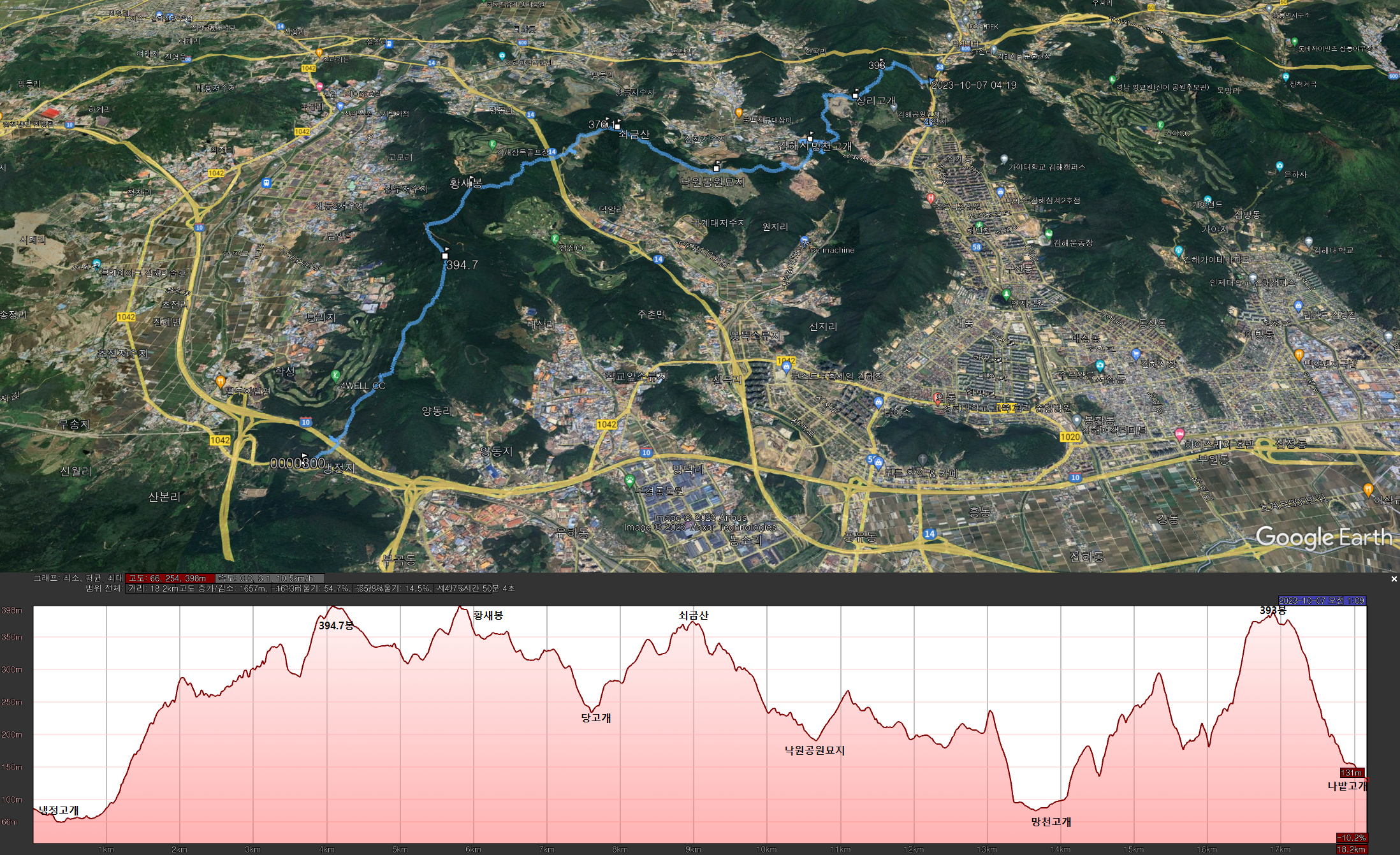Close the elevation profile panel

pyautogui.click(x=1394, y=579)
